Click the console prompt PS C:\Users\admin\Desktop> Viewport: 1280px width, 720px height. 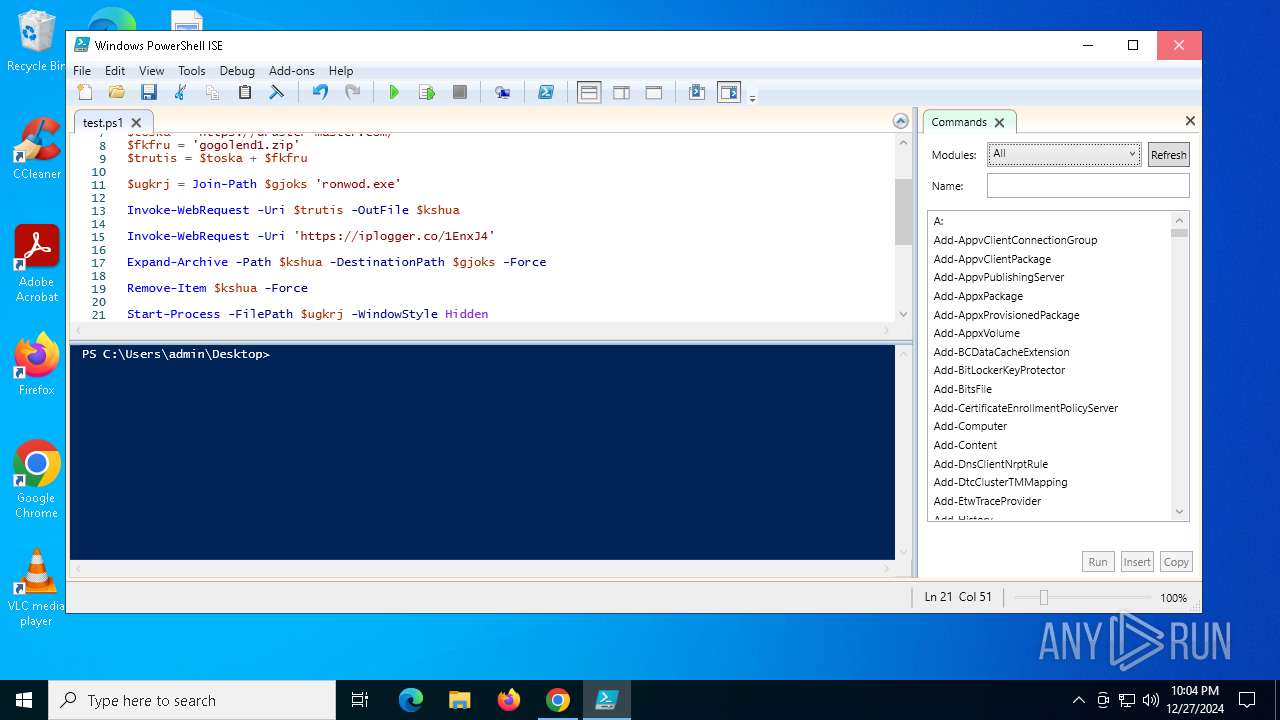[176, 354]
